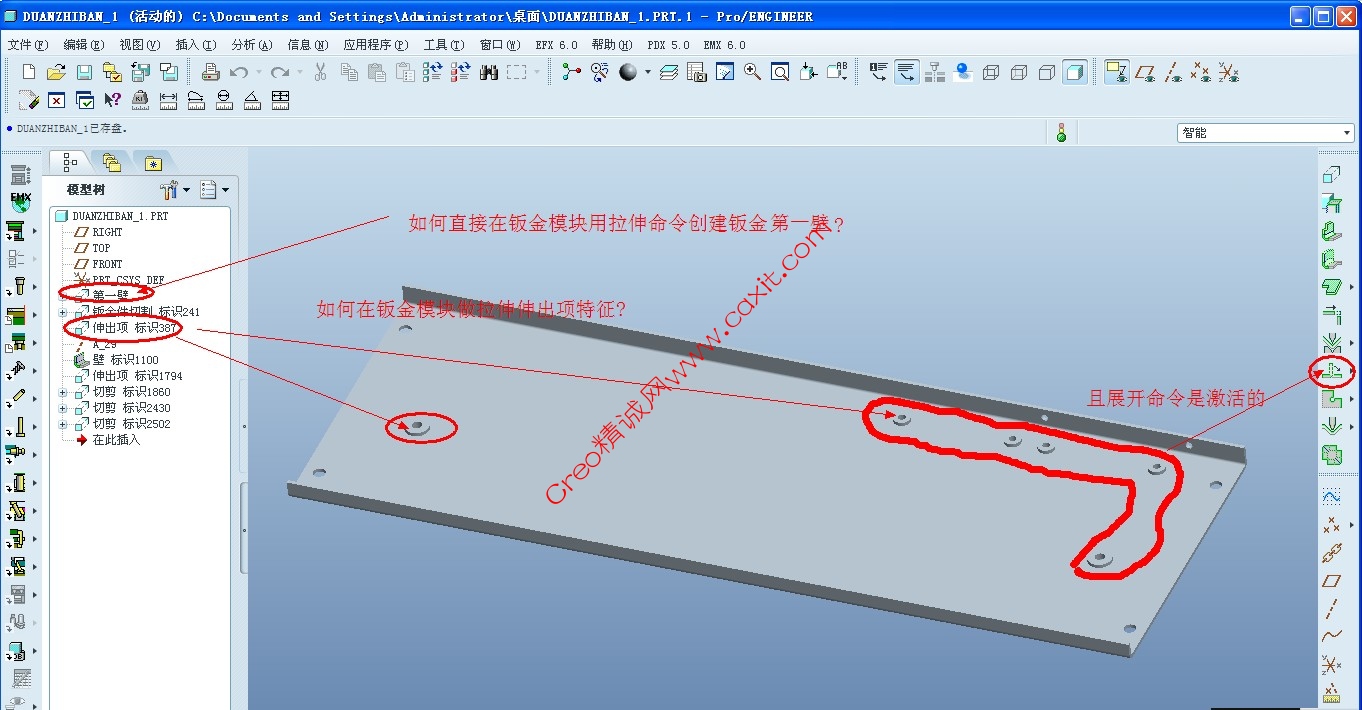This screenshot has width=1362, height=710.
Task: Open model tree settings tools dropdown
Action: pyautogui.click(x=174, y=190)
